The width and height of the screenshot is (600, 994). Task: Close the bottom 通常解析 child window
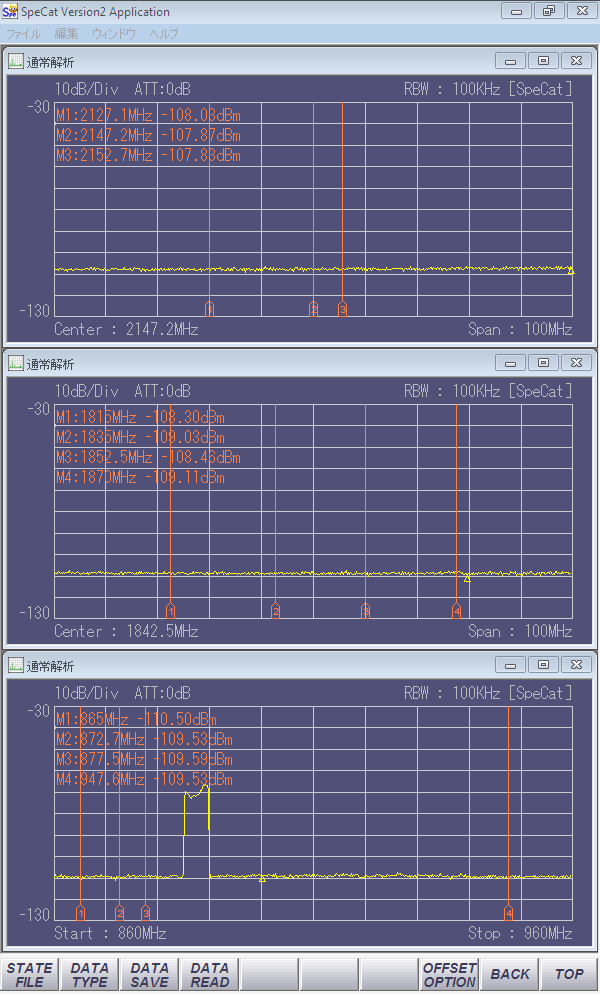click(x=577, y=665)
